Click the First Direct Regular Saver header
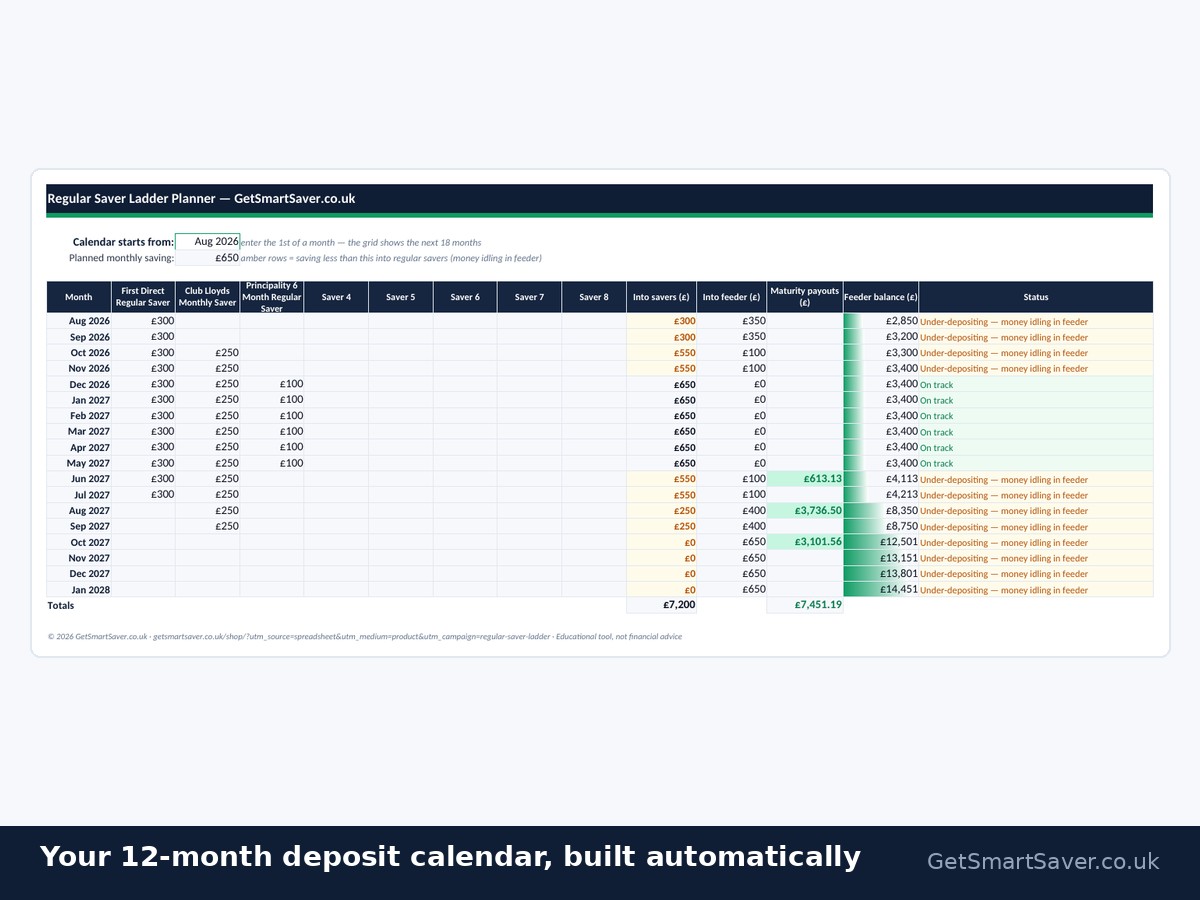 143,297
